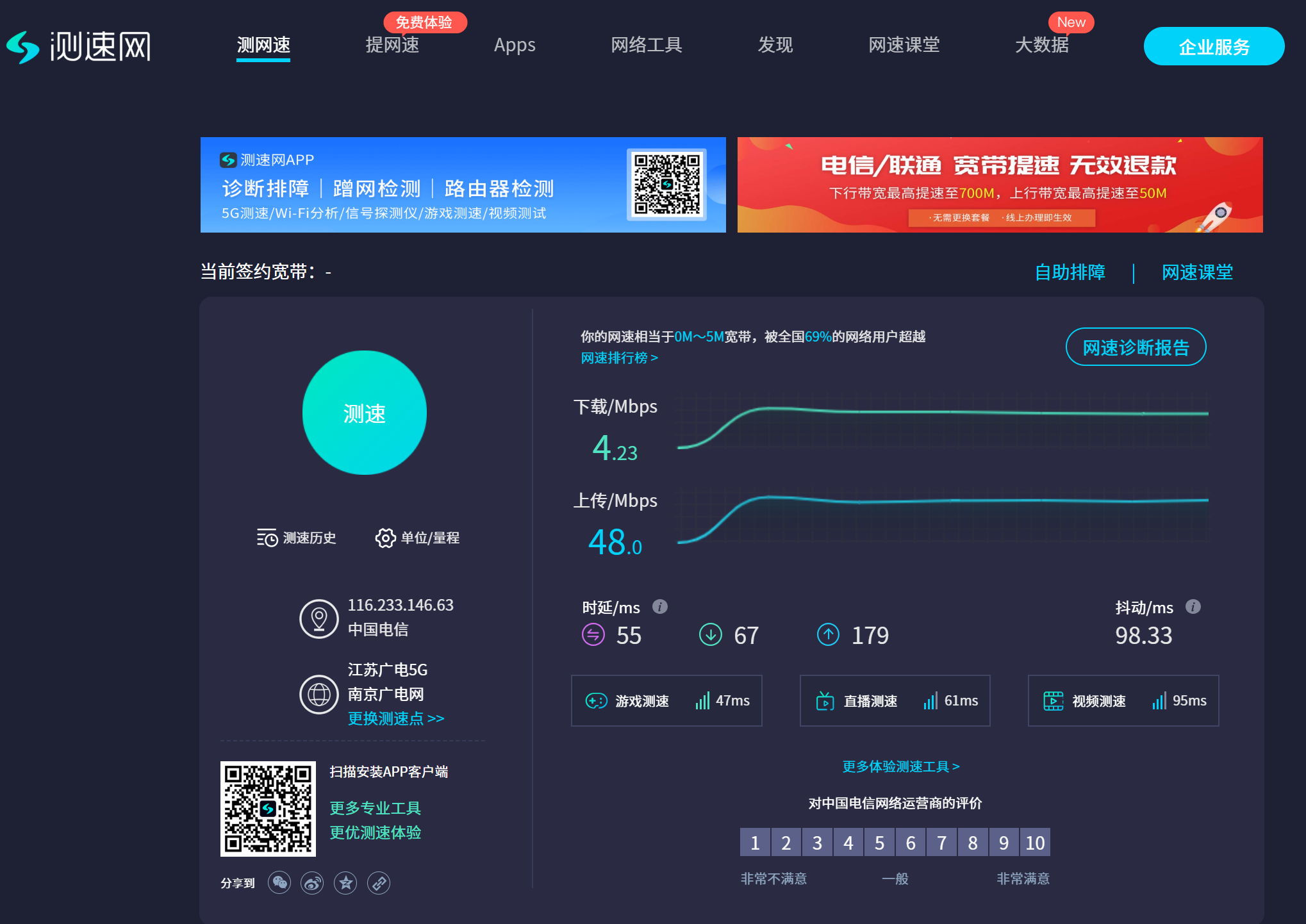Click the IP location pin icon
The height and width of the screenshot is (924, 1306).
pyautogui.click(x=319, y=618)
